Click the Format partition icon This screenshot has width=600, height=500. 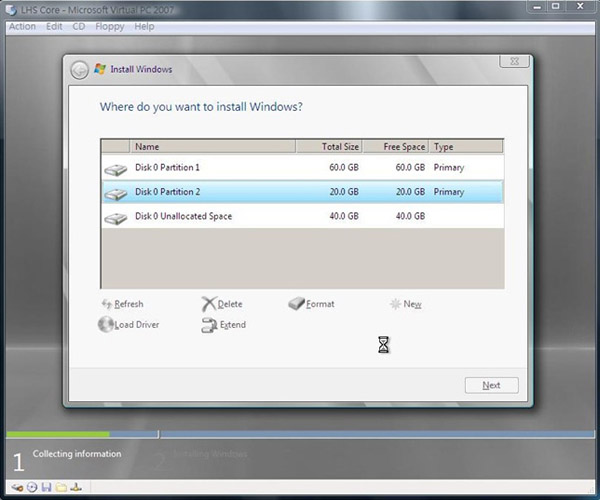pyautogui.click(x=296, y=304)
